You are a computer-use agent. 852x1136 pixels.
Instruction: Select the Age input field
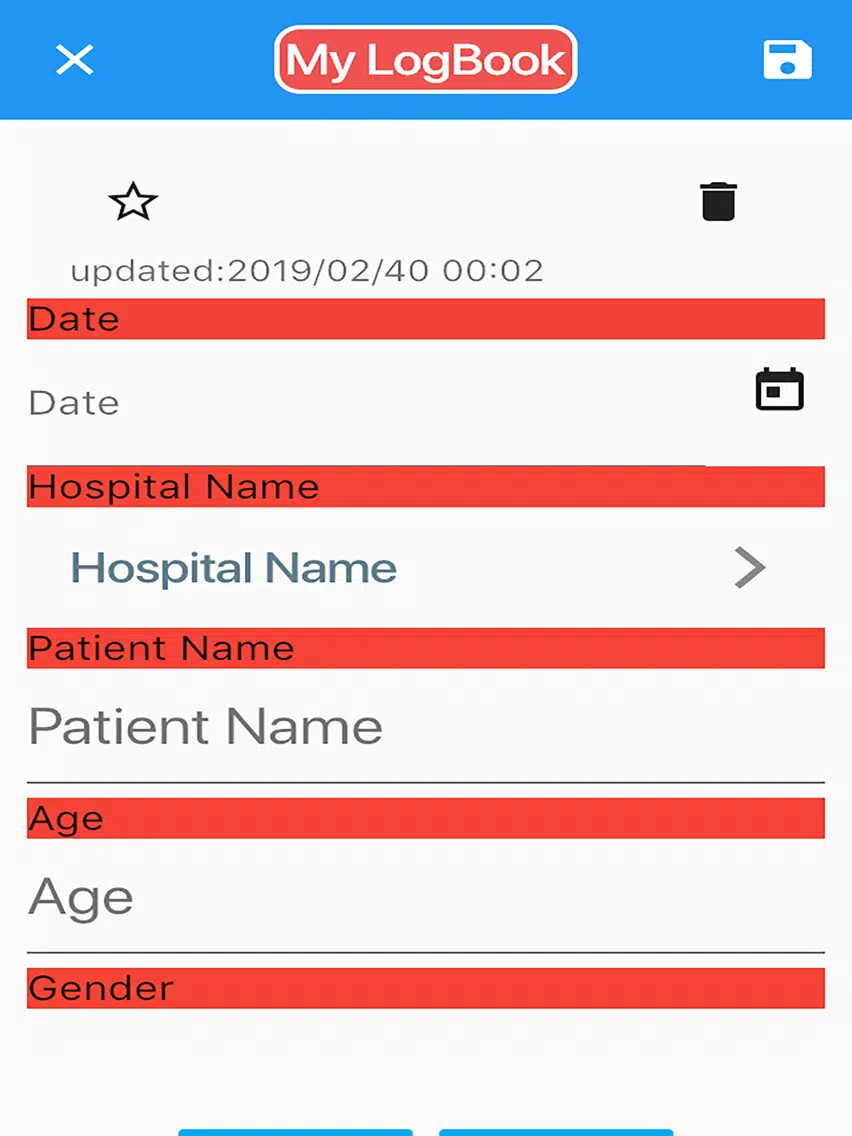point(425,897)
